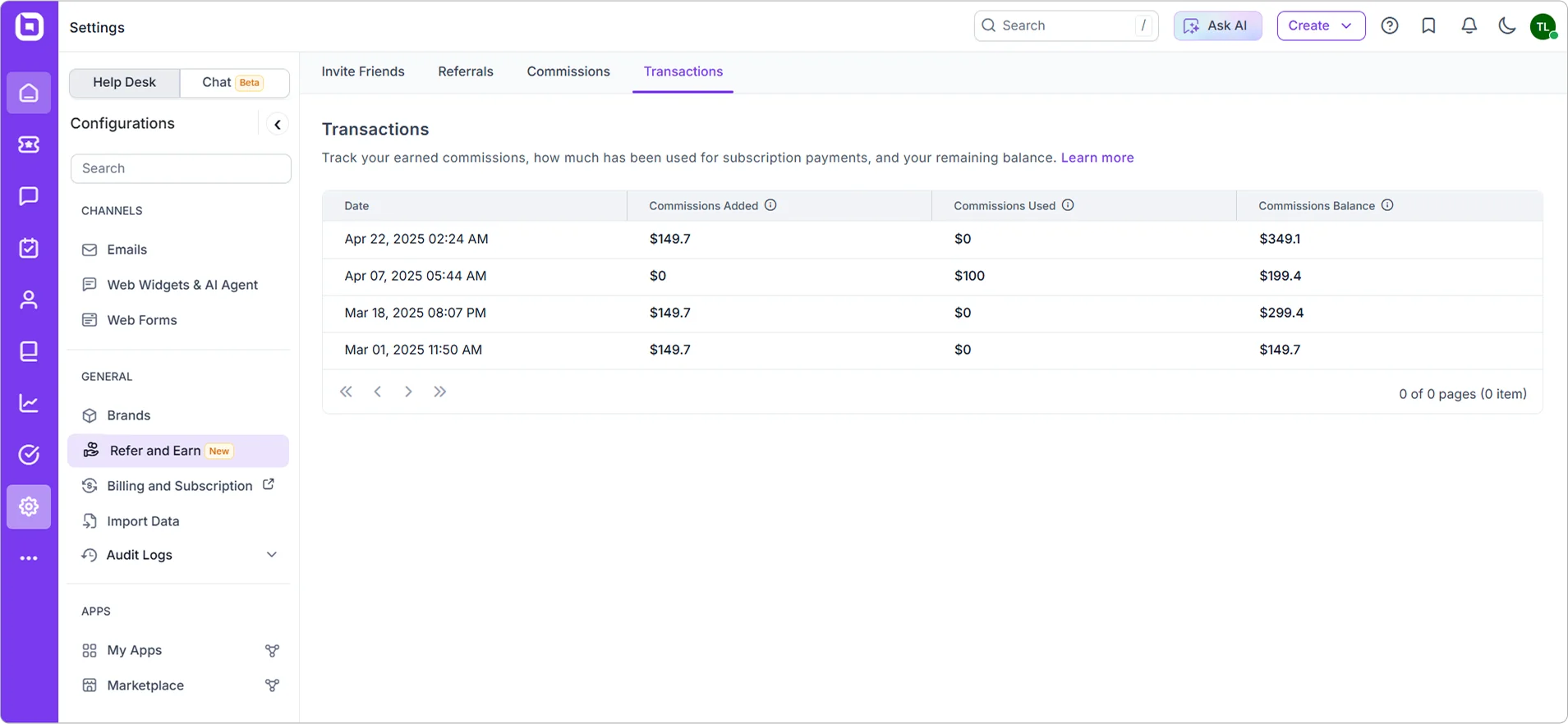Viewport: 1568px width, 724px height.
Task: Switch to Chat Beta configurations
Action: click(x=234, y=82)
